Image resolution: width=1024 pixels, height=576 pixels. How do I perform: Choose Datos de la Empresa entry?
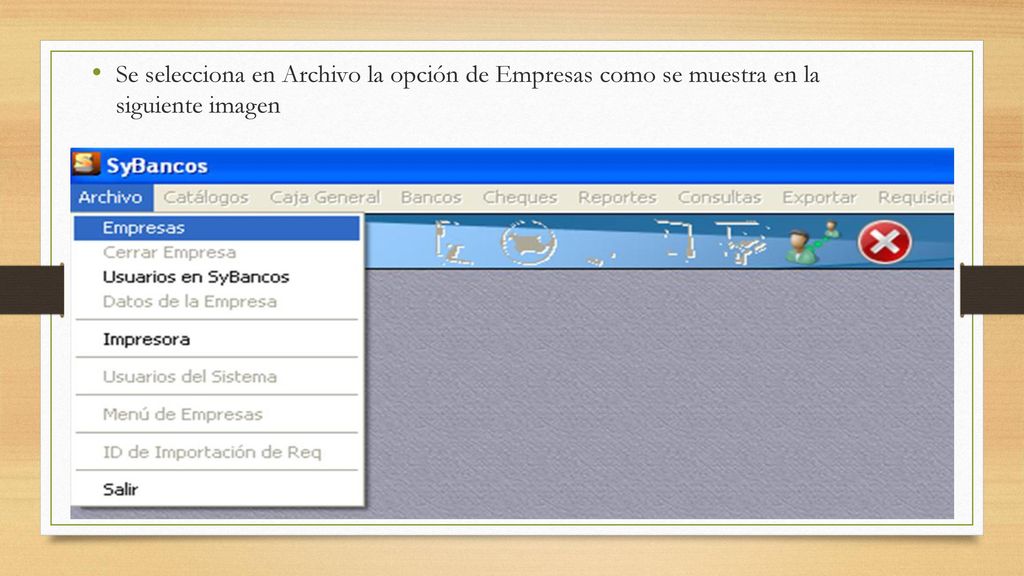pos(217,302)
